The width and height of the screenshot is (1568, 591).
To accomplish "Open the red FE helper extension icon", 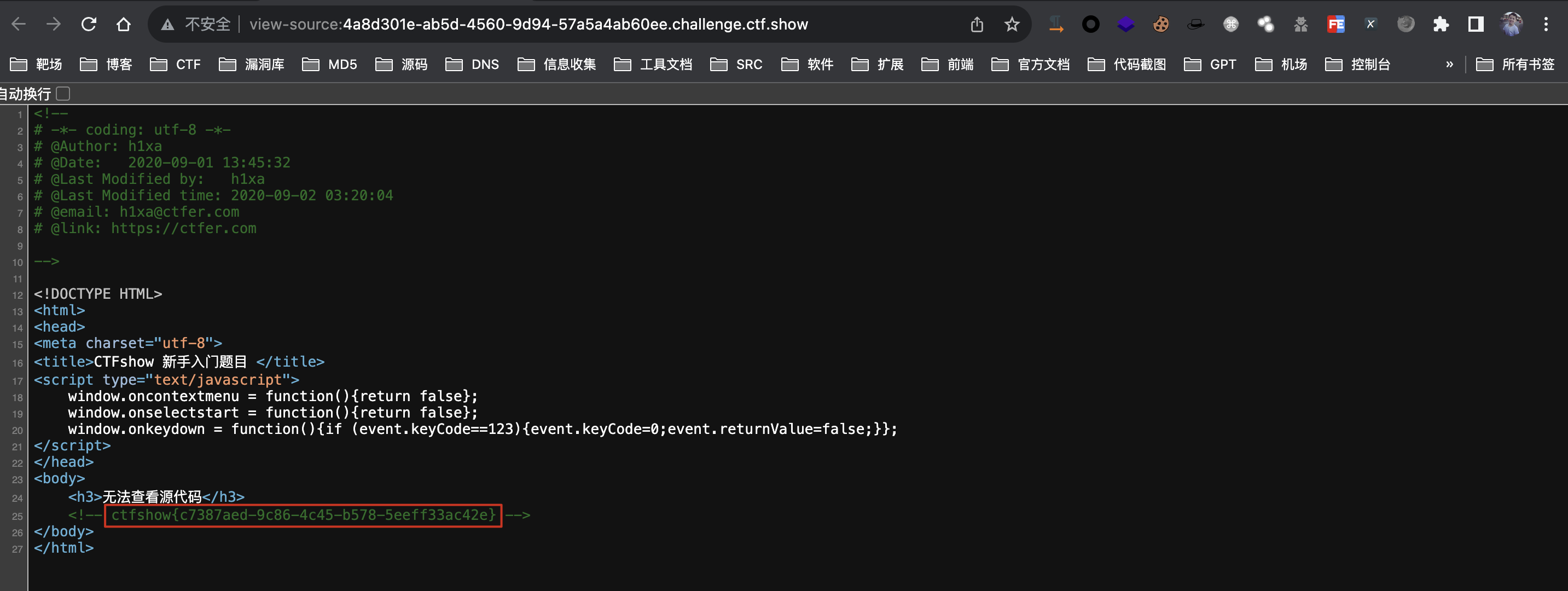I will click(1335, 24).
